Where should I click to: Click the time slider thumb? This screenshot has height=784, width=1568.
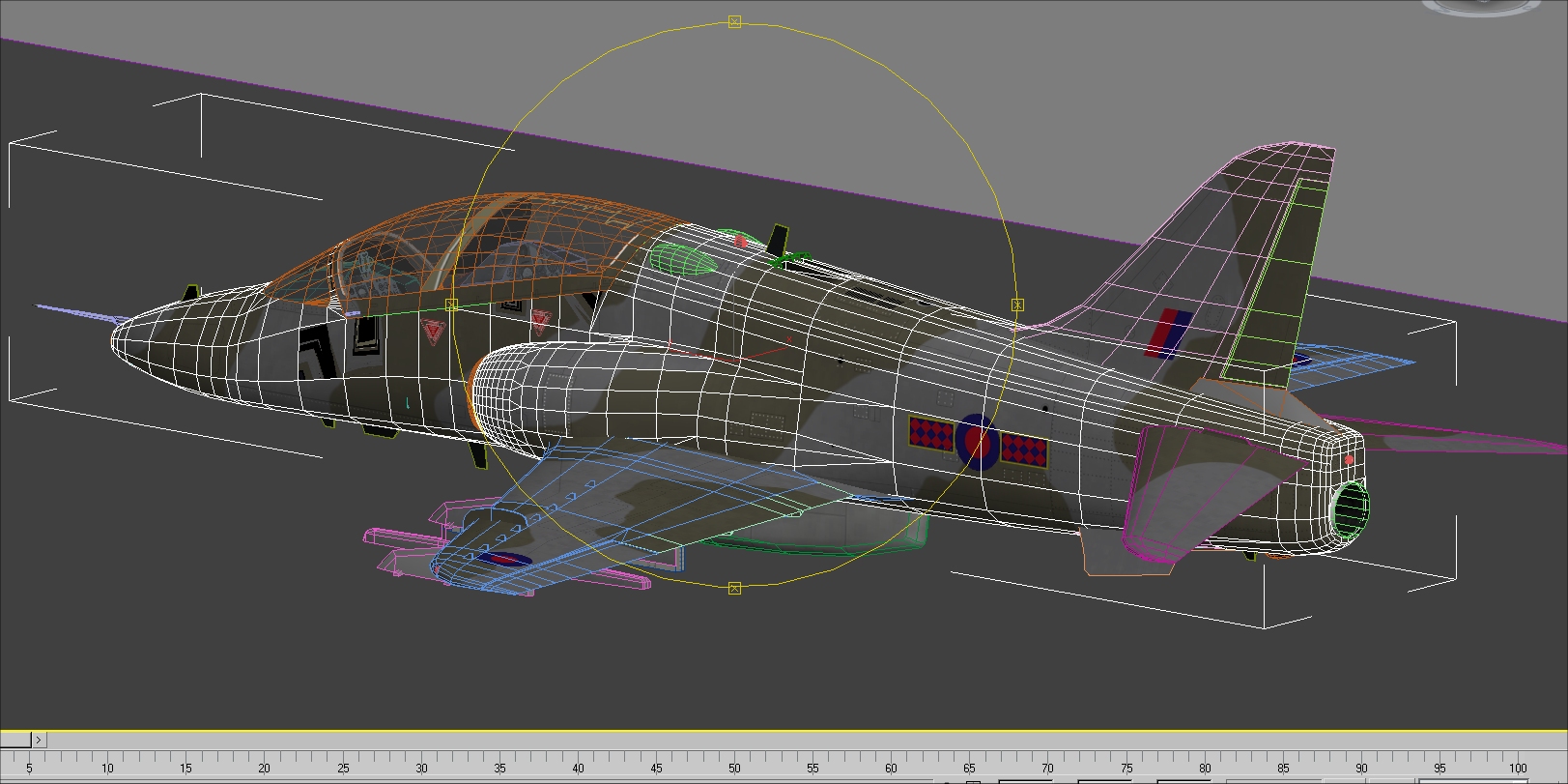point(15,740)
